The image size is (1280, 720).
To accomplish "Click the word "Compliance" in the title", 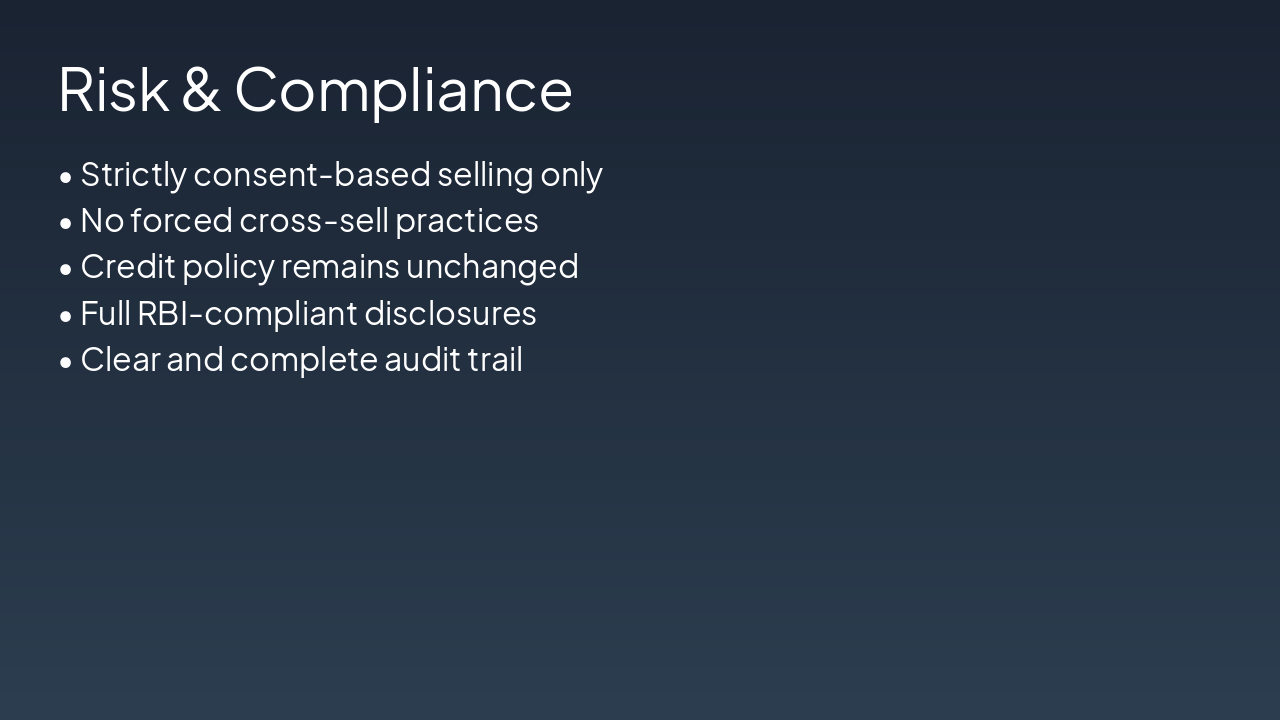I will point(403,90).
